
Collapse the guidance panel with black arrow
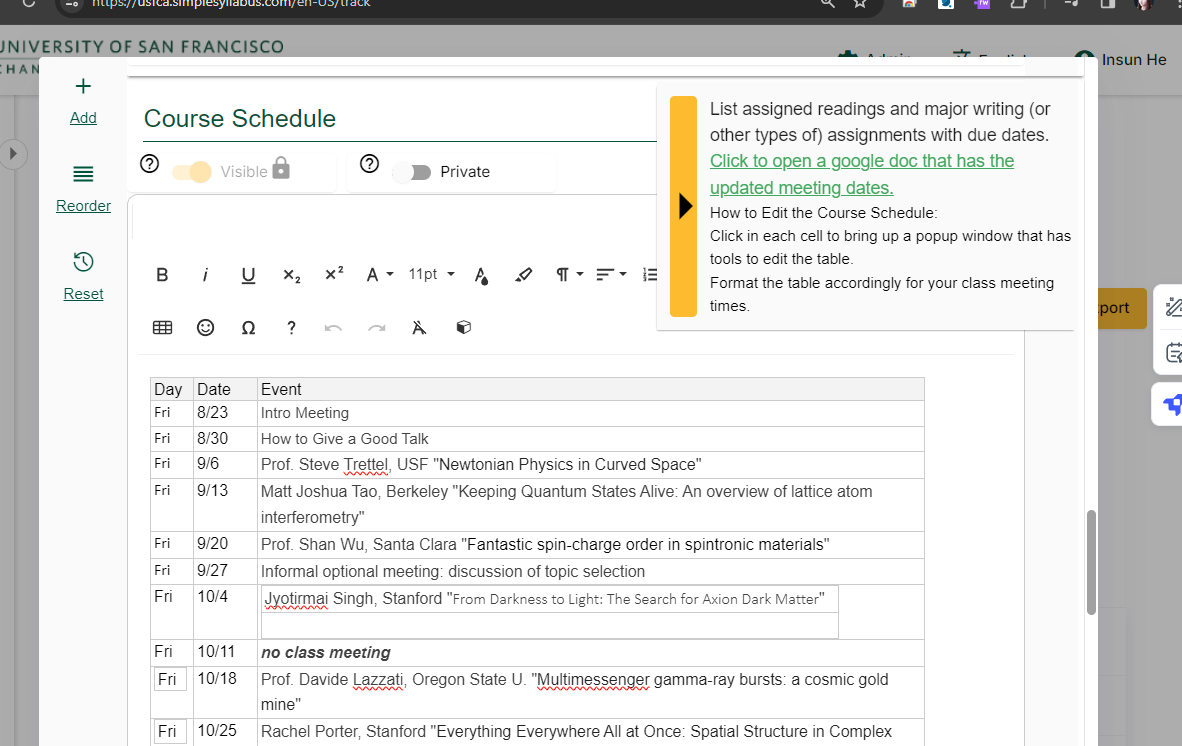(684, 206)
